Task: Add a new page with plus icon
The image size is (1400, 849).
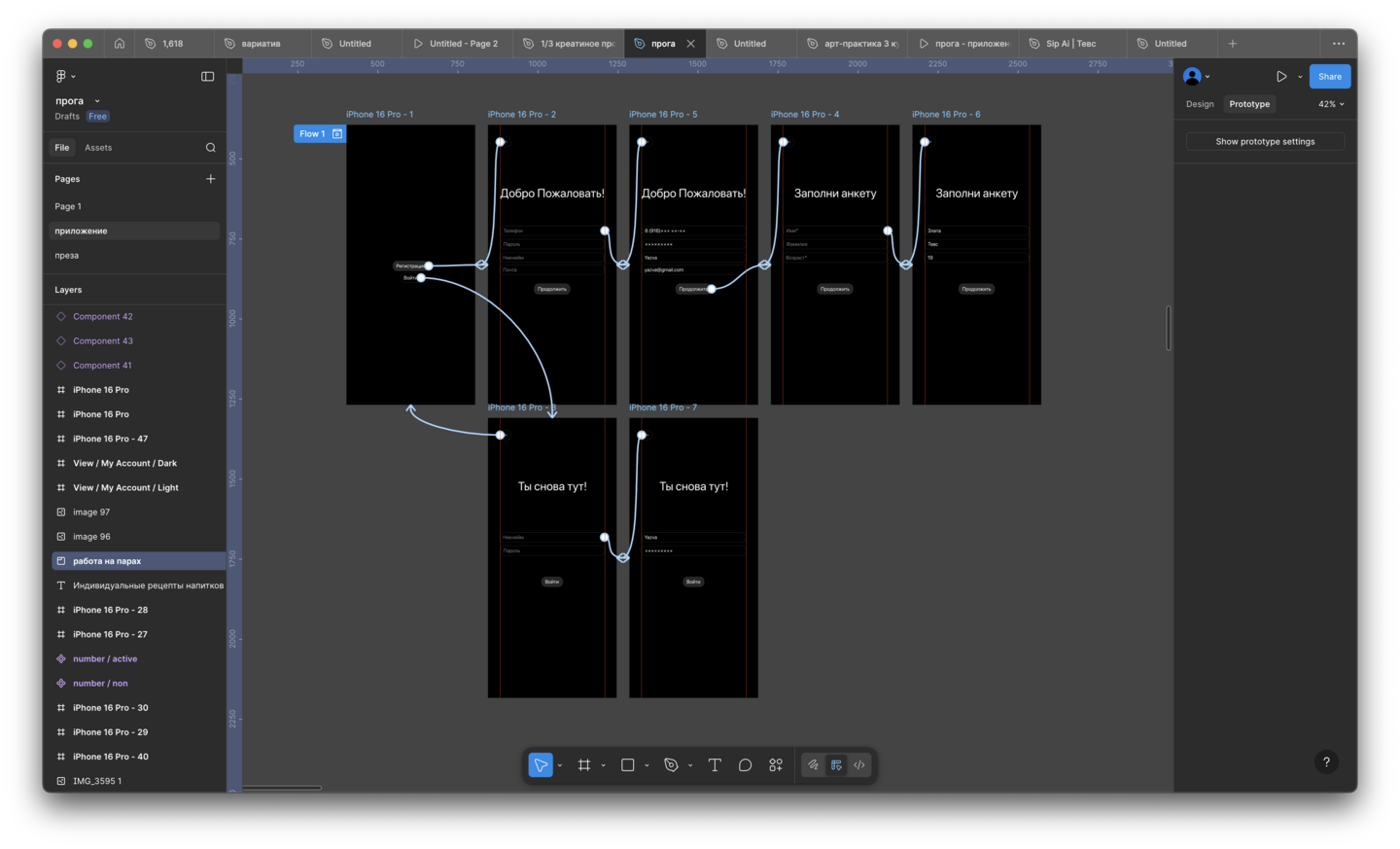Action: (x=210, y=179)
